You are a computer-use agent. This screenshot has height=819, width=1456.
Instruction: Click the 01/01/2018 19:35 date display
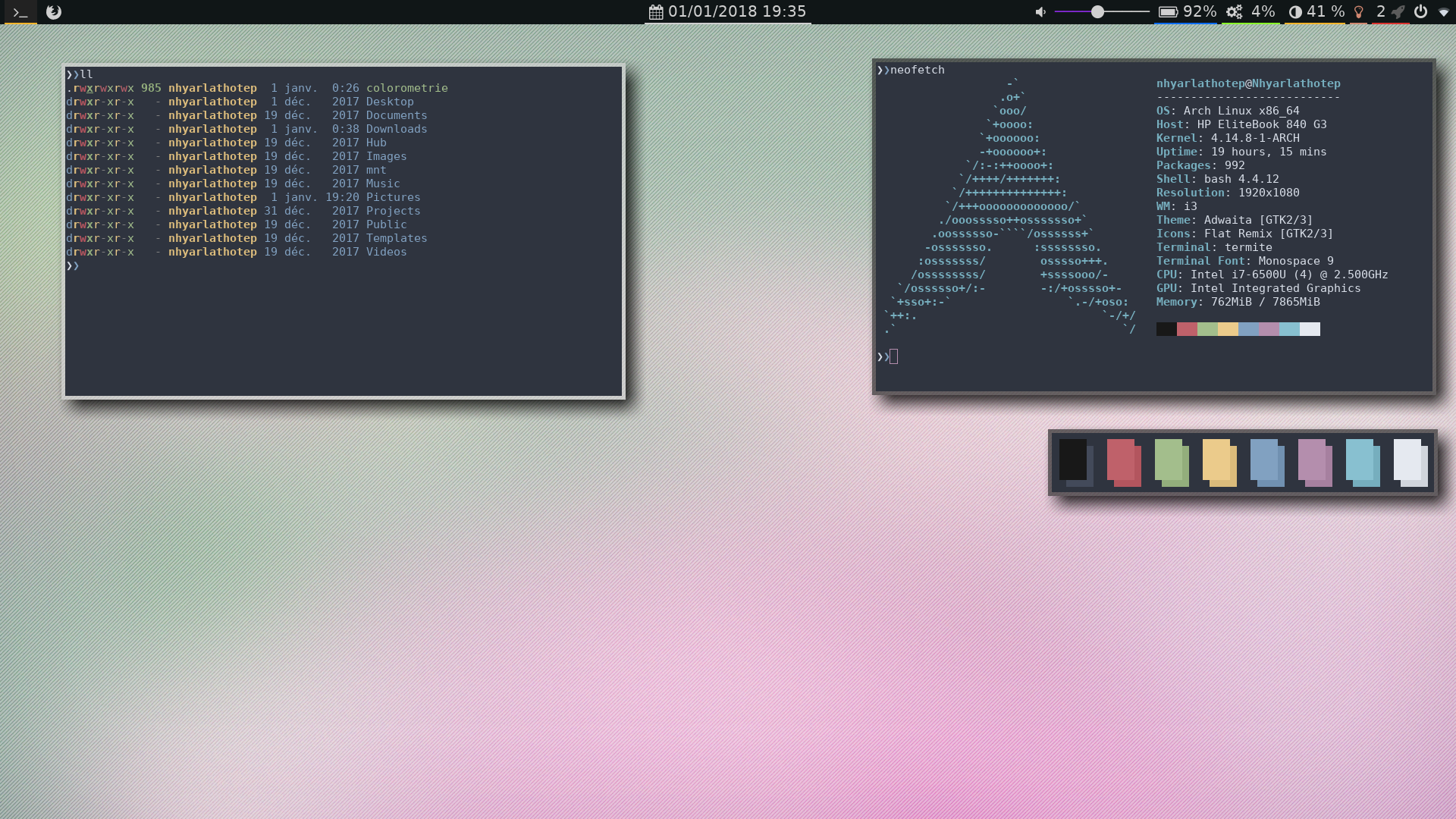coord(736,12)
